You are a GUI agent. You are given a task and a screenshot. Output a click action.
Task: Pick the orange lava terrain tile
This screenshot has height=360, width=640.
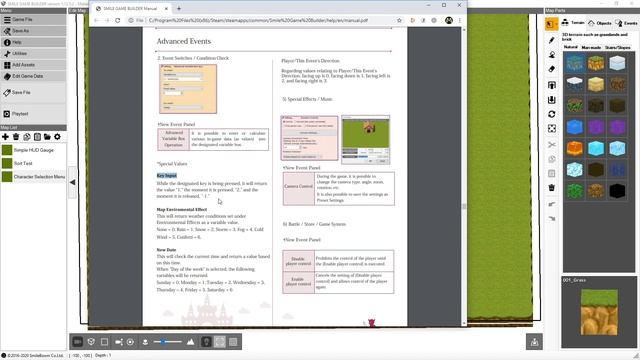click(x=575, y=149)
